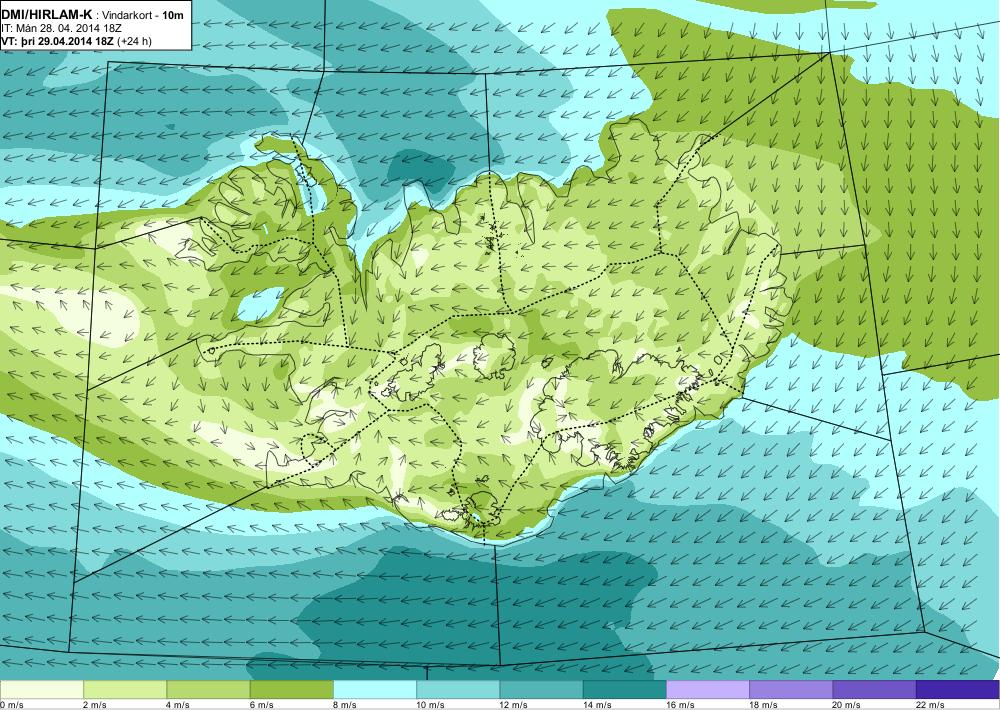Click the '12 m/s' legend label

[514, 705]
